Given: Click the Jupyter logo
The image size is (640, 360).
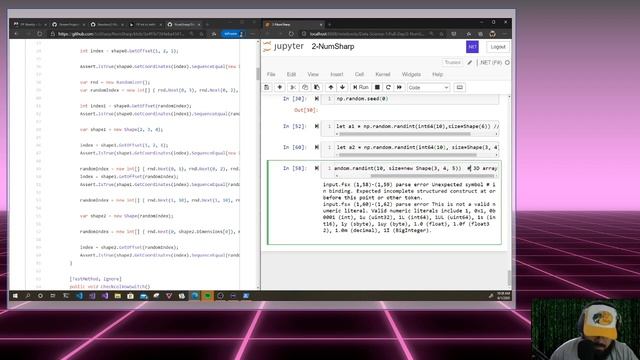Looking at the screenshot, I should 284,47.
